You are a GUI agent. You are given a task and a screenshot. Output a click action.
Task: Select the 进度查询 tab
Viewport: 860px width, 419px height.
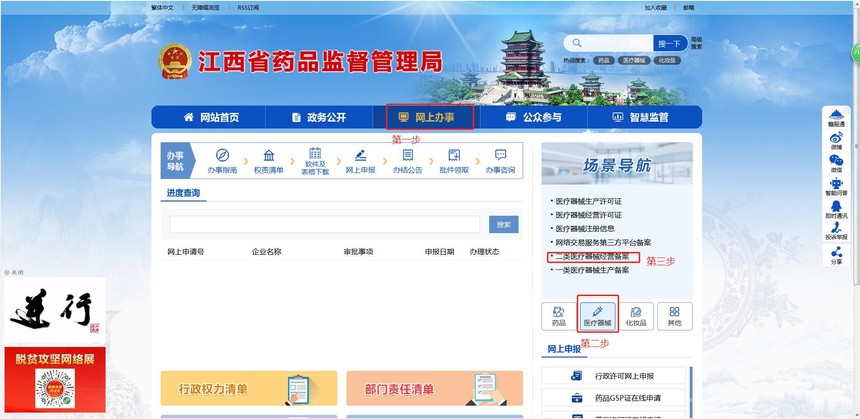[x=183, y=193]
